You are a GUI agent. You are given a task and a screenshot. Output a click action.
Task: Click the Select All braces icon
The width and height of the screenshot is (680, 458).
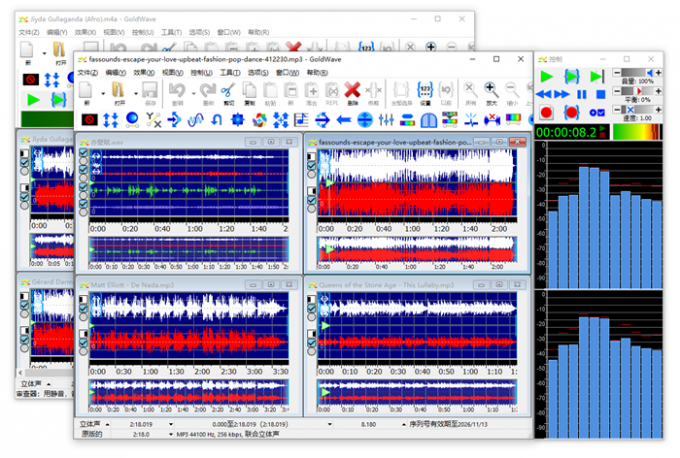click(401, 90)
